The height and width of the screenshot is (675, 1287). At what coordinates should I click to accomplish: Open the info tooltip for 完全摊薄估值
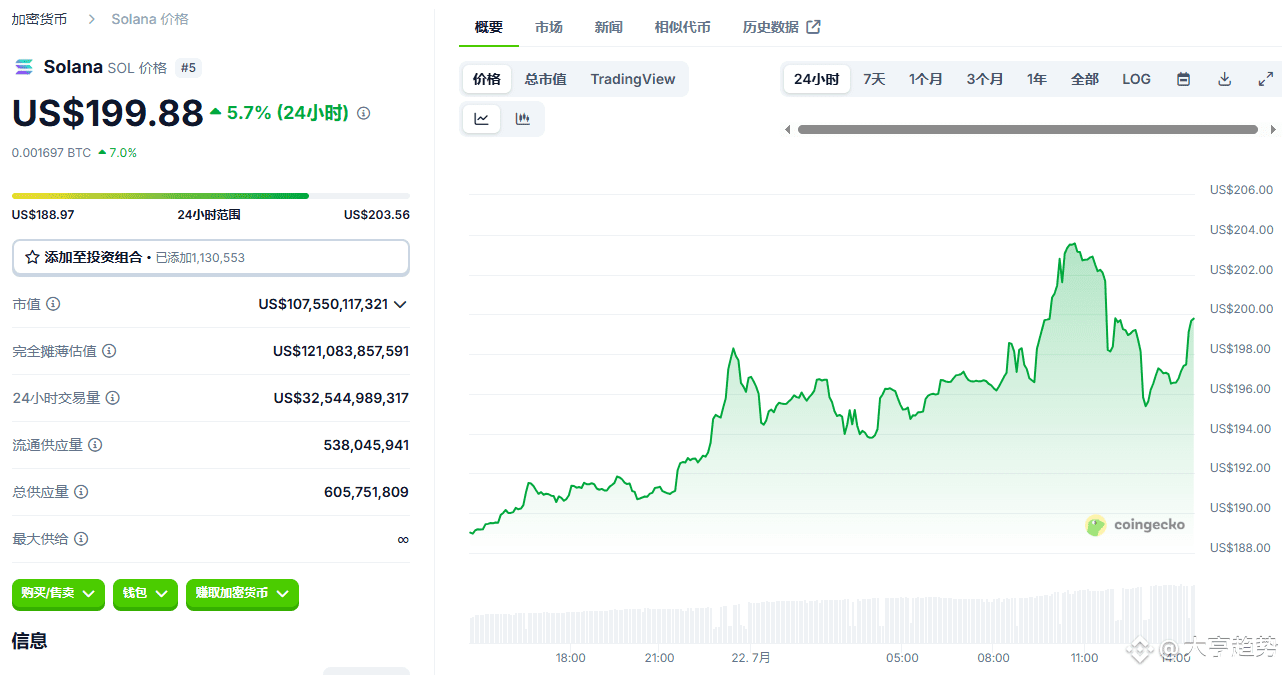(109, 351)
